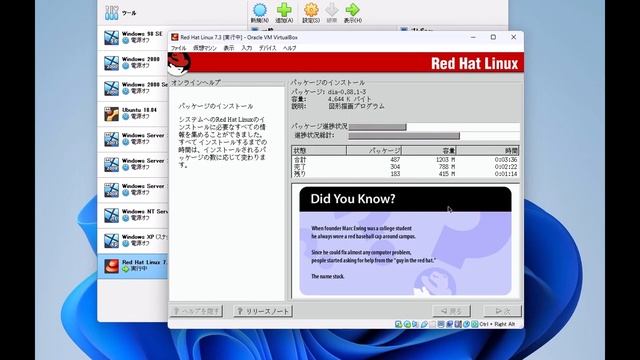Click the optical drive status bar icon

(x=407, y=324)
